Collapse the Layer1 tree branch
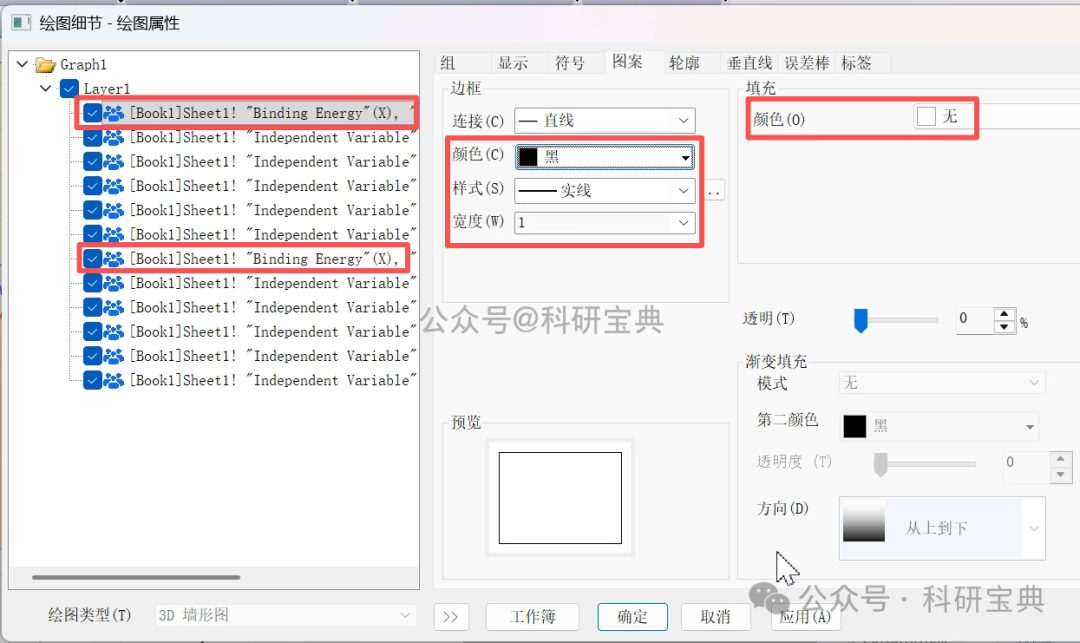The image size is (1080, 643). (x=45, y=88)
